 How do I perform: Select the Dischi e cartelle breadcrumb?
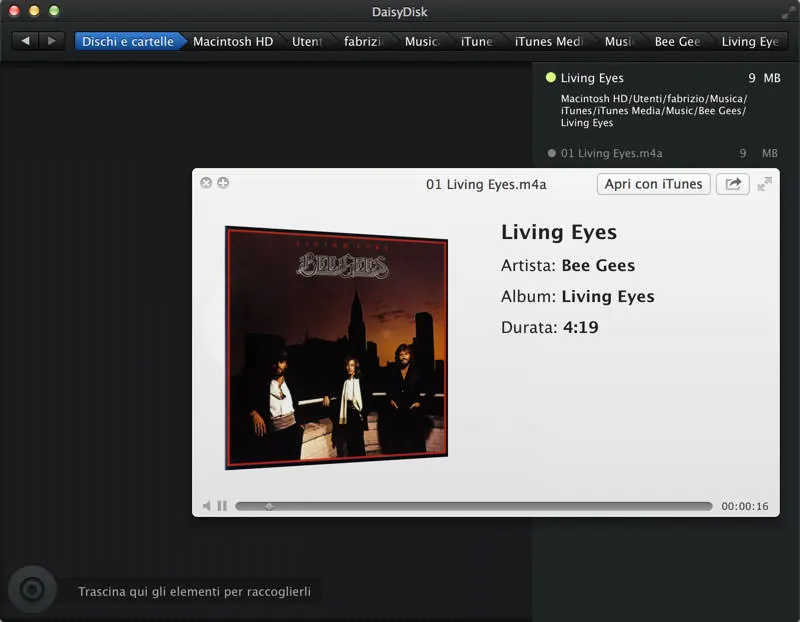(128, 41)
